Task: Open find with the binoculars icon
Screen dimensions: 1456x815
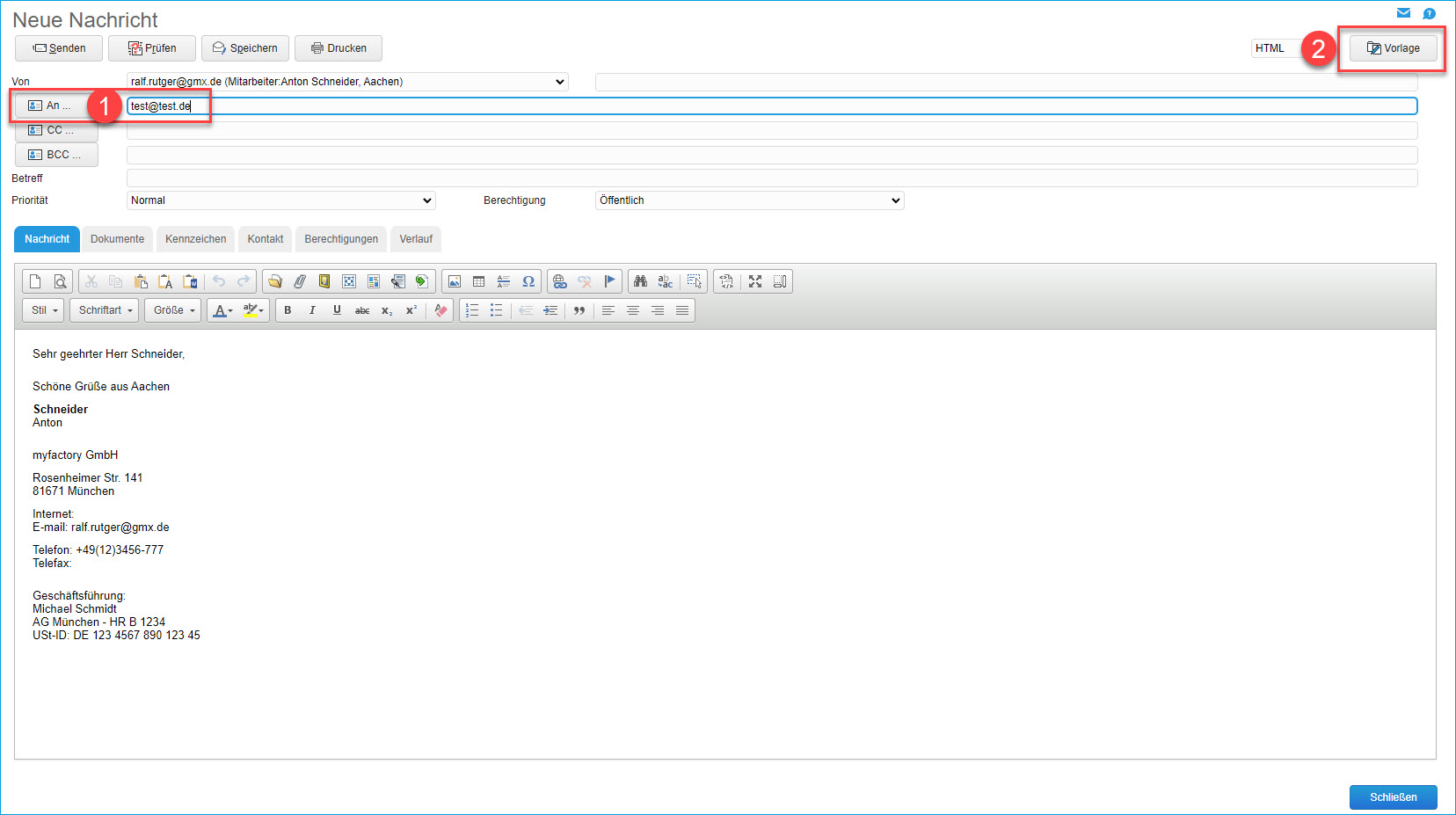Action: pyautogui.click(x=640, y=281)
